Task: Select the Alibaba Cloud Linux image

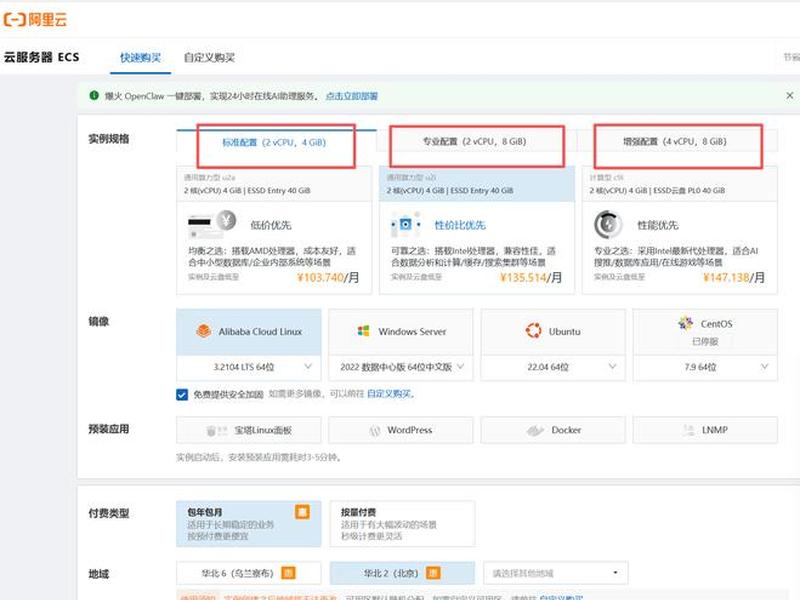Action: 248,332
